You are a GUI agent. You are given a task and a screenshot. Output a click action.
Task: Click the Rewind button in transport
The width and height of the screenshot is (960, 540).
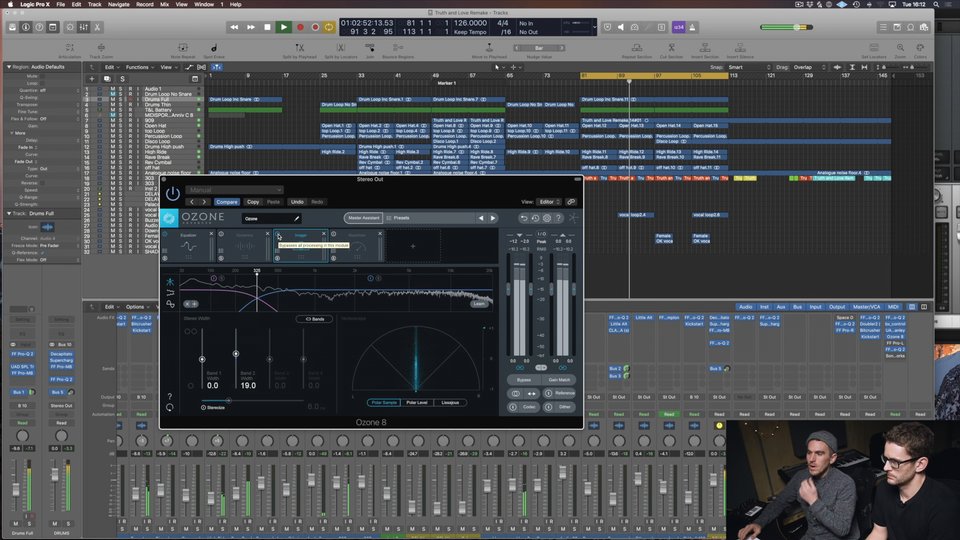[x=234, y=27]
